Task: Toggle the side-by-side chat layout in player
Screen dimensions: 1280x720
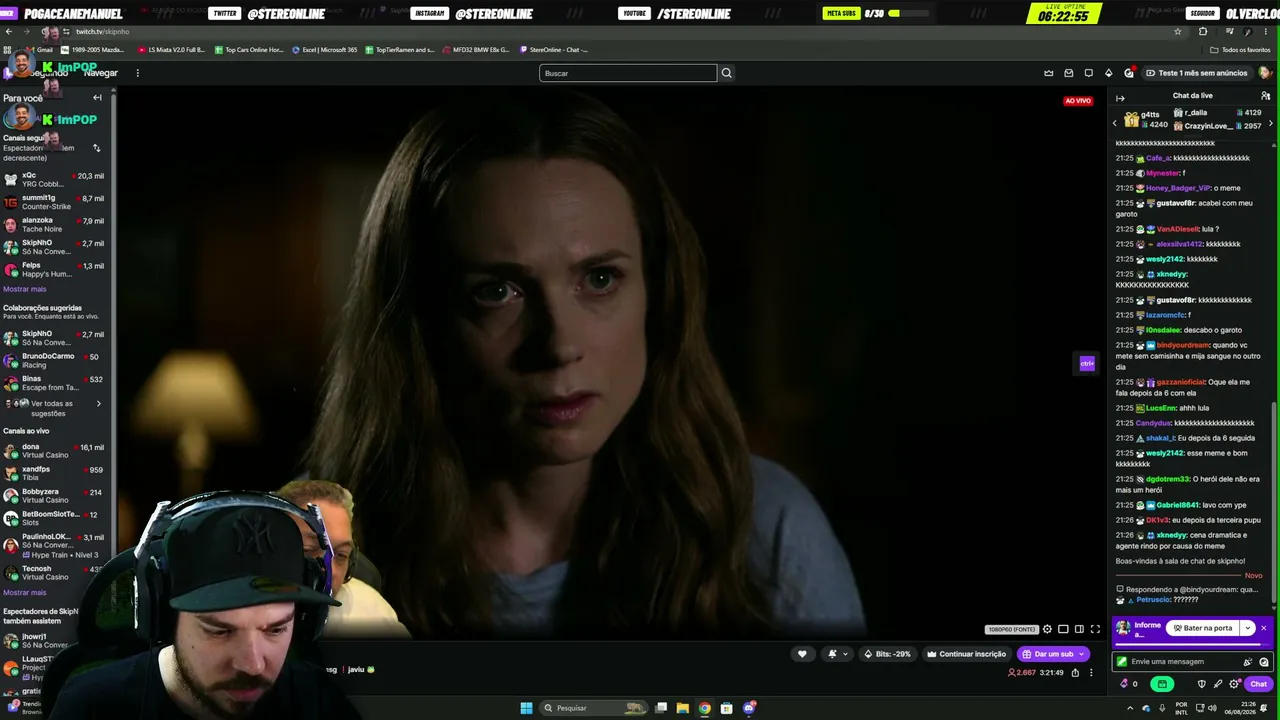Action: point(1079,629)
